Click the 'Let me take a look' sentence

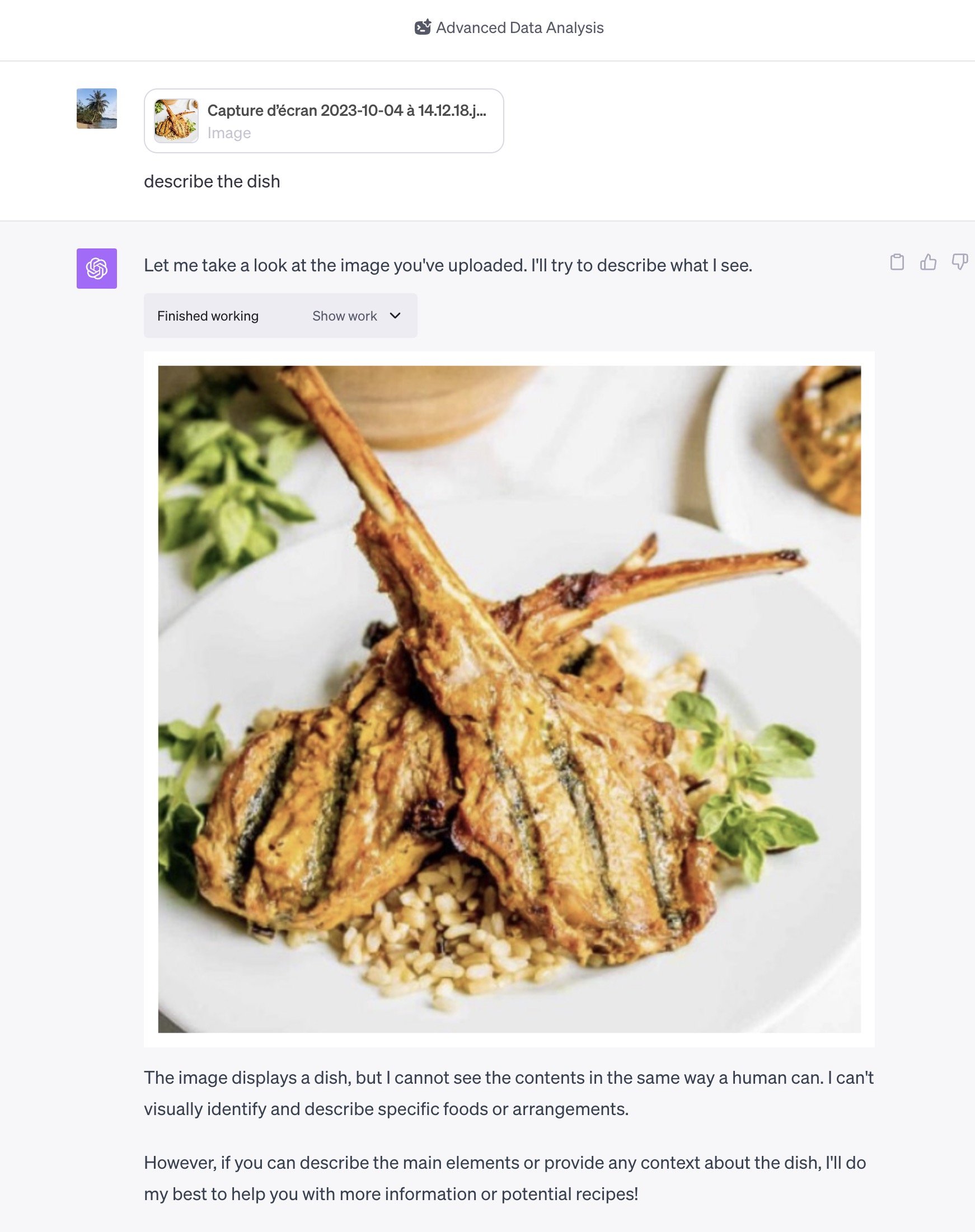(448, 265)
